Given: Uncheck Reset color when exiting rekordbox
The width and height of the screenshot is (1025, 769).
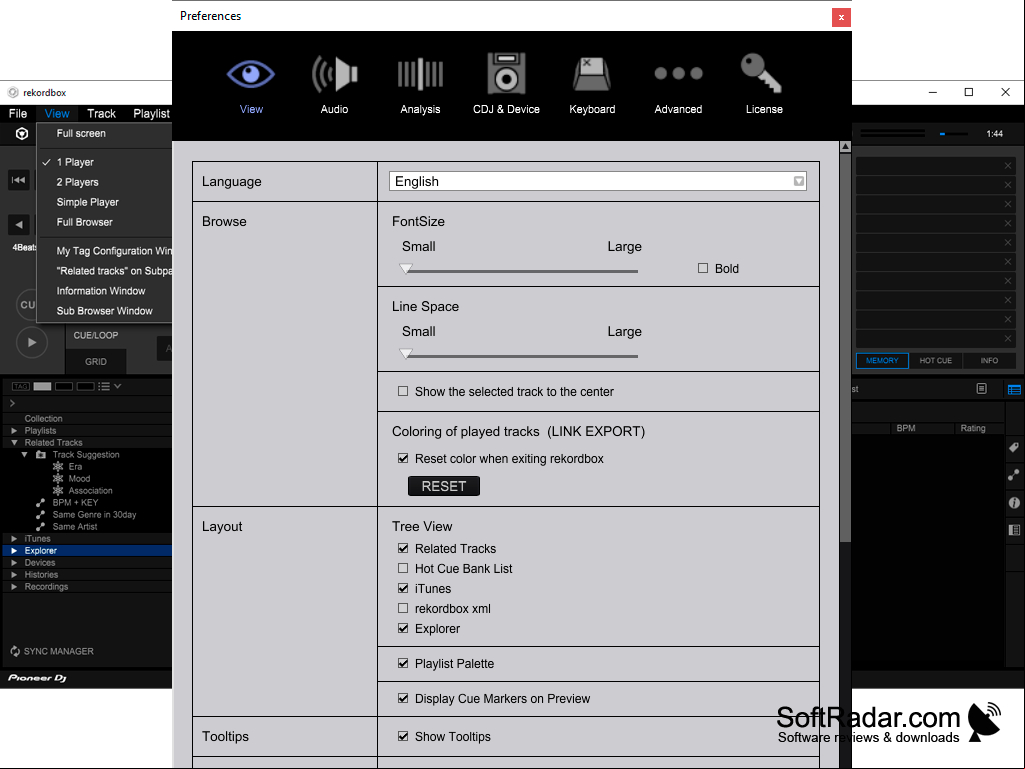Looking at the screenshot, I should pyautogui.click(x=403, y=458).
